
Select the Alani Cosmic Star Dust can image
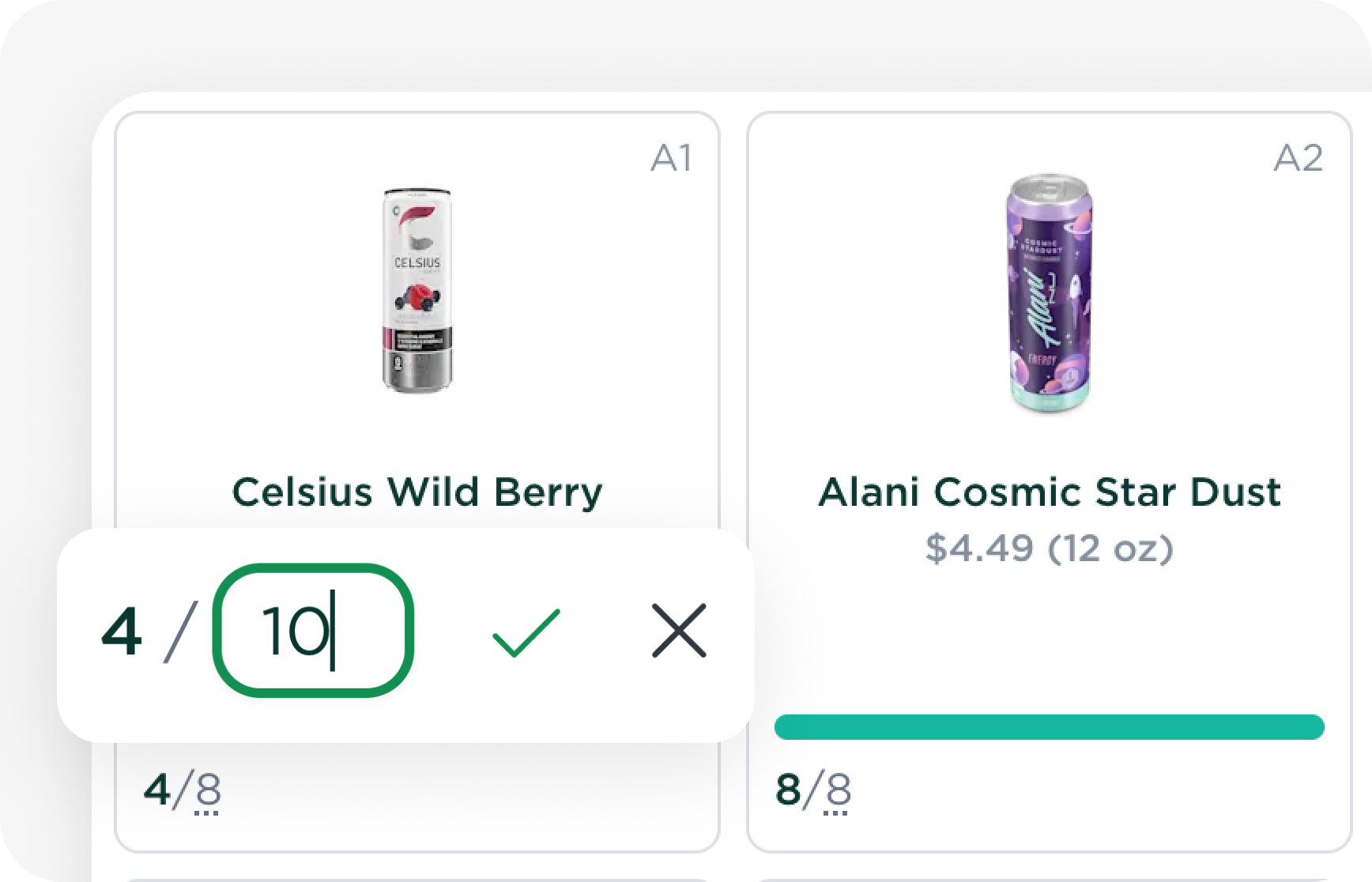tap(1049, 292)
